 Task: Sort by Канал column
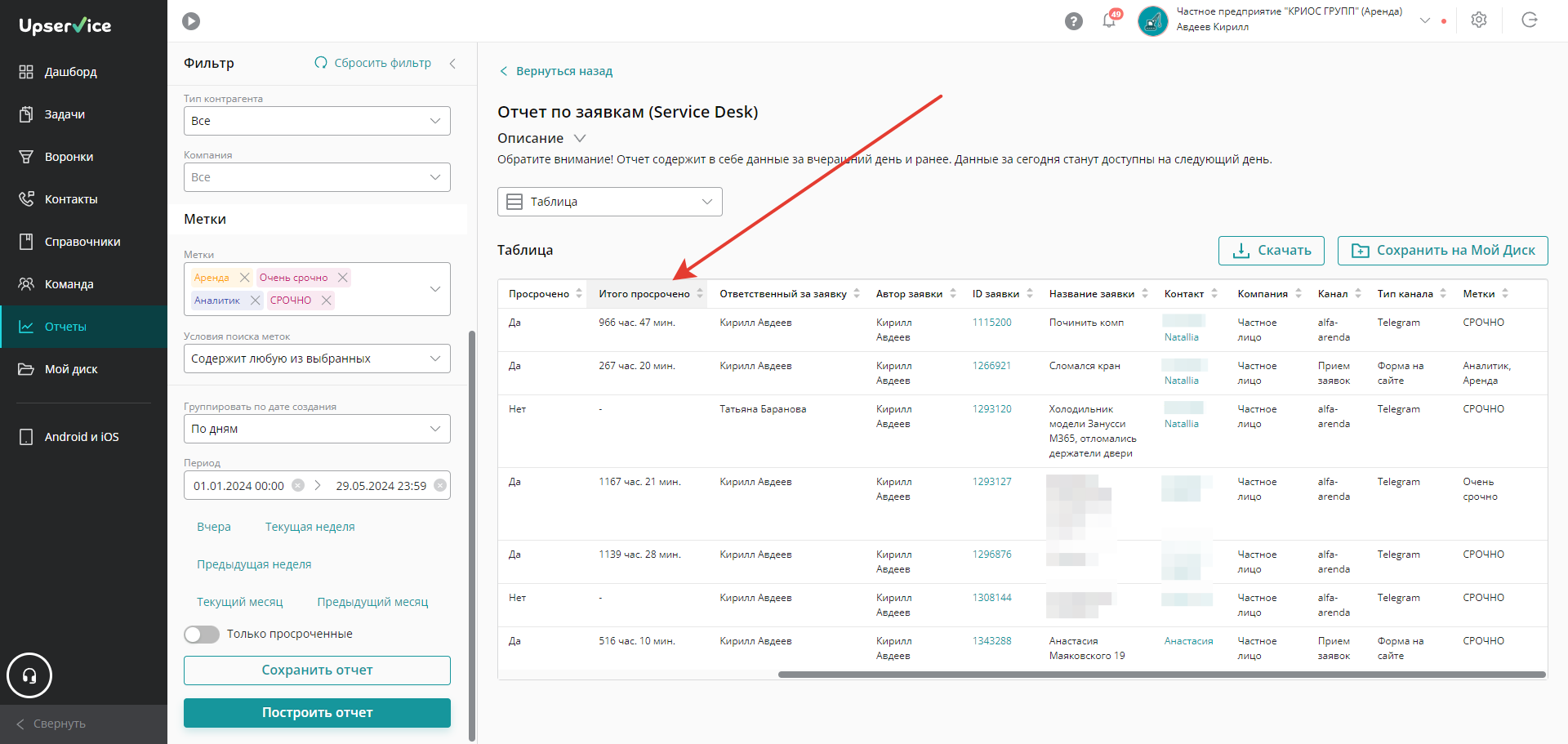coord(1358,293)
